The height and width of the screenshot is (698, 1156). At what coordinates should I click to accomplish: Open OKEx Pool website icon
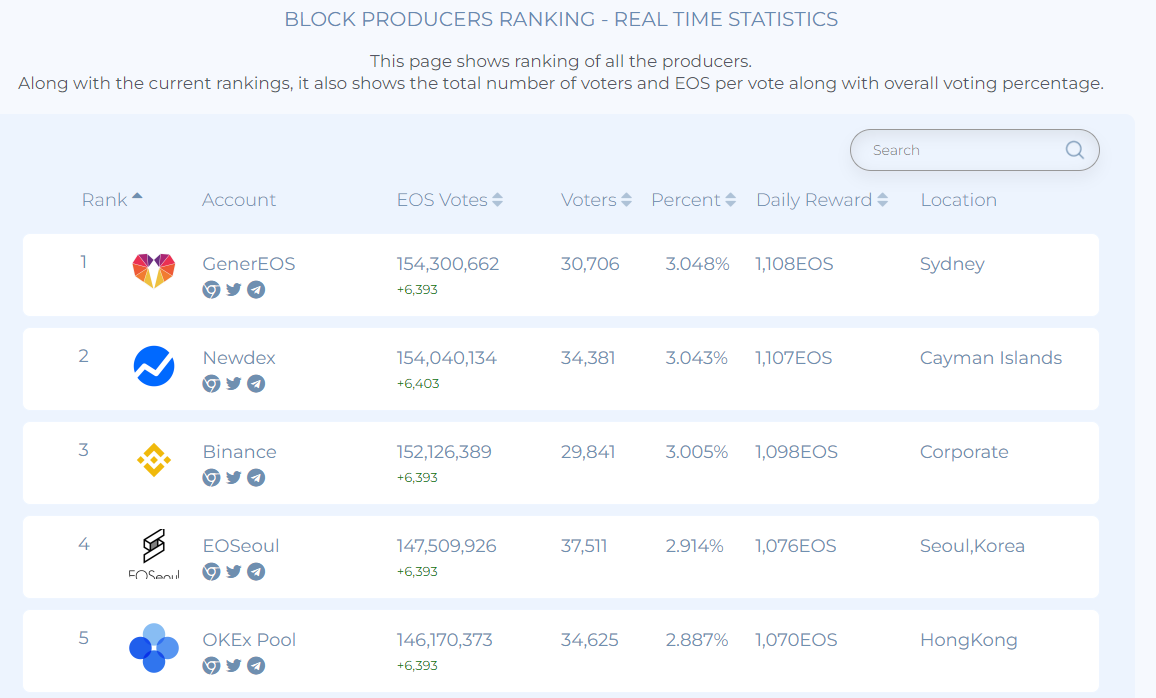[x=212, y=666]
